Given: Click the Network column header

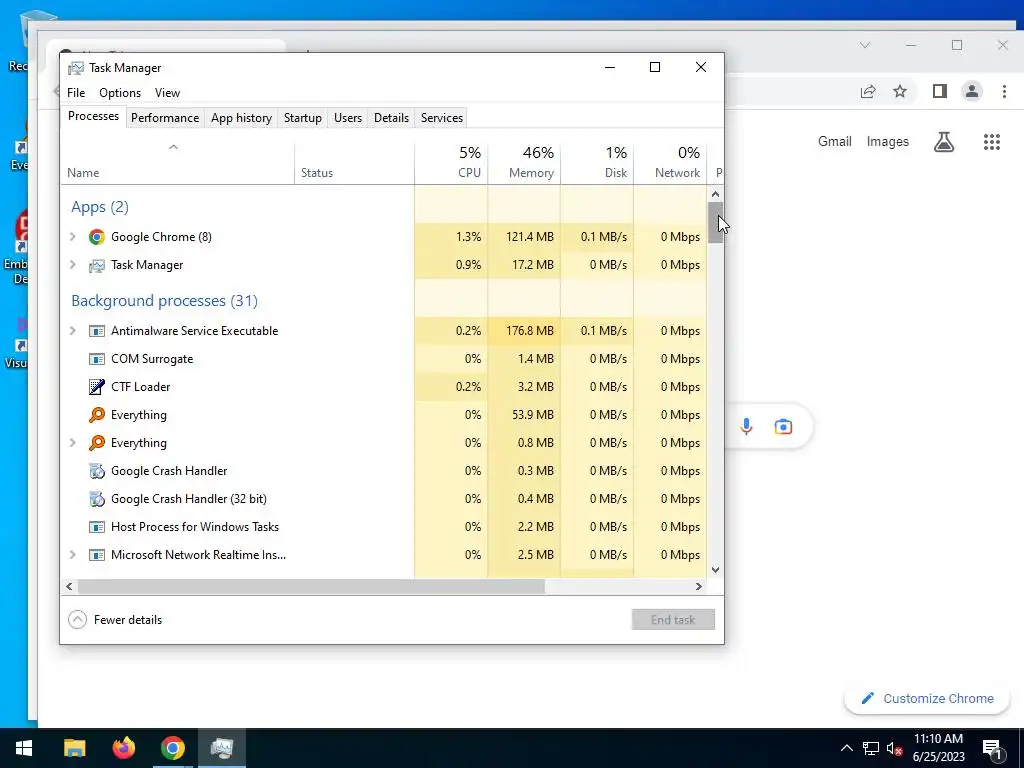Looking at the screenshot, I should point(670,162).
